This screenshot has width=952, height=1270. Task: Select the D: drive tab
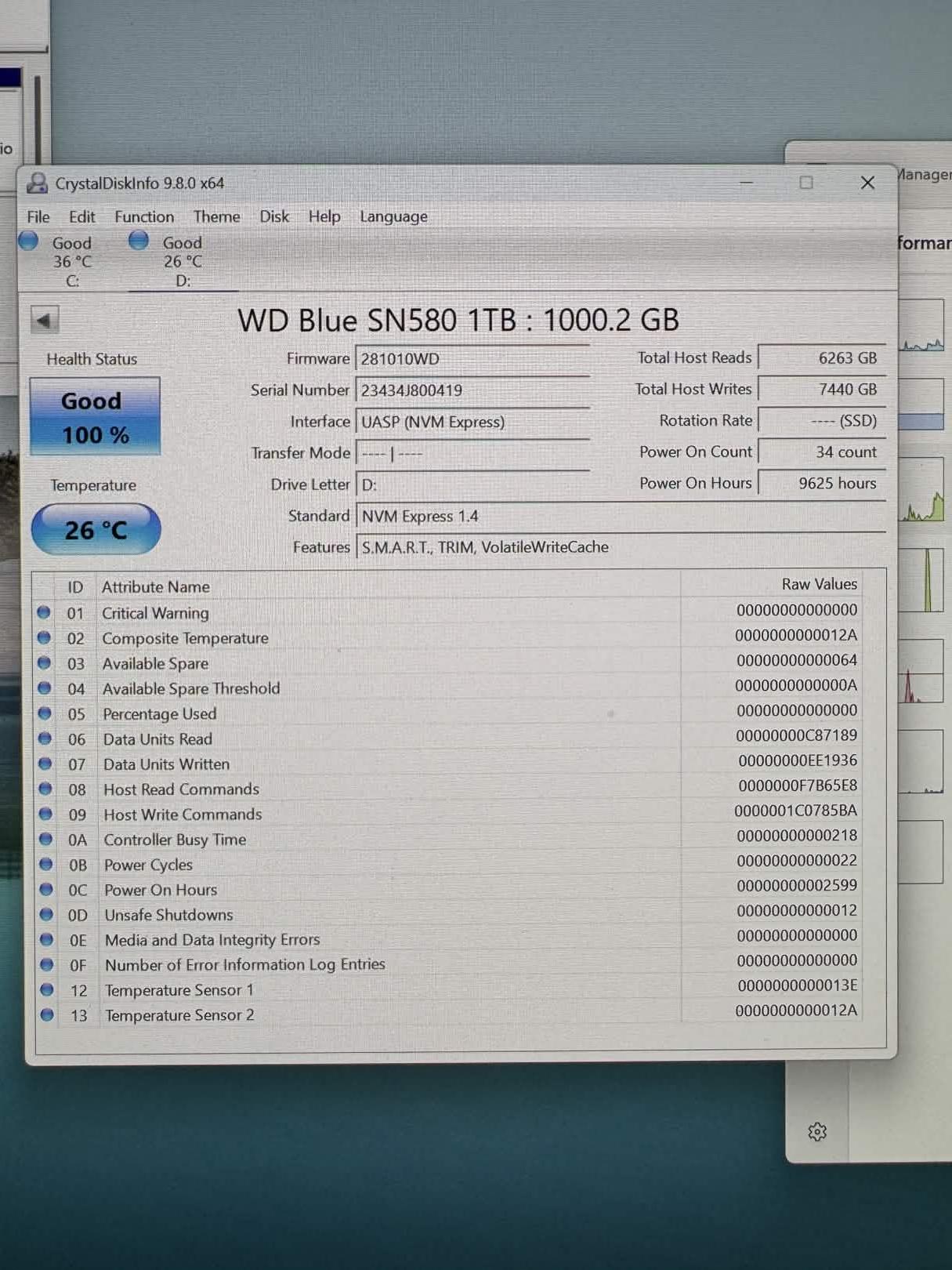pos(183,262)
